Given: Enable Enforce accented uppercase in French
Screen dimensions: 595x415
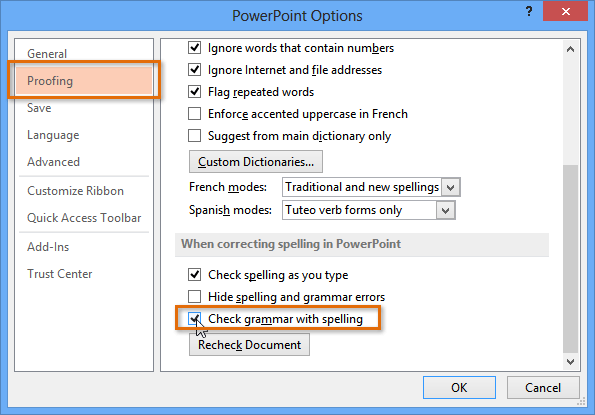Looking at the screenshot, I should [x=195, y=114].
